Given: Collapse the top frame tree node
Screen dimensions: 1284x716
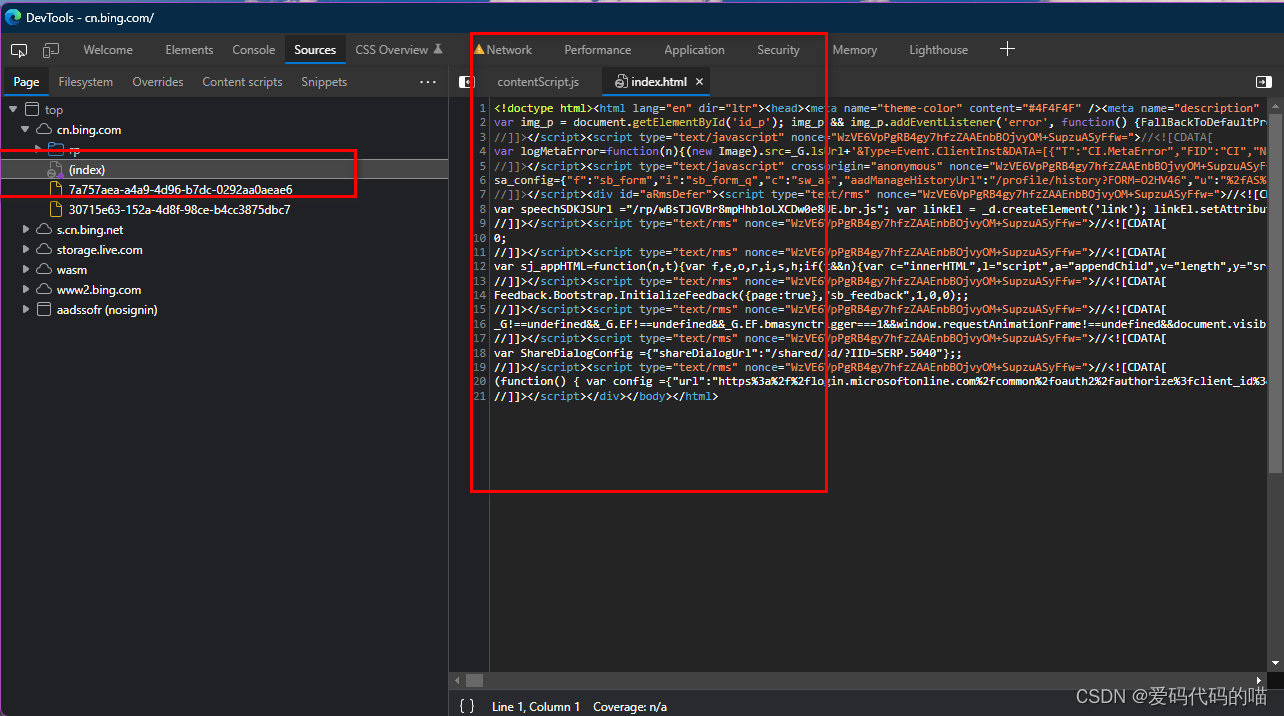Looking at the screenshot, I should 13,110.
